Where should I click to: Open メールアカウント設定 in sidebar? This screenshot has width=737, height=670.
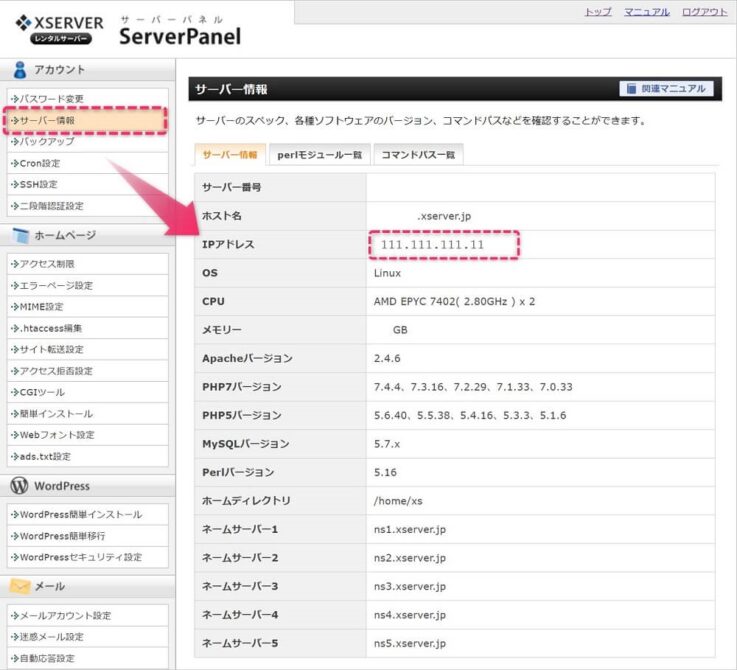[87, 615]
